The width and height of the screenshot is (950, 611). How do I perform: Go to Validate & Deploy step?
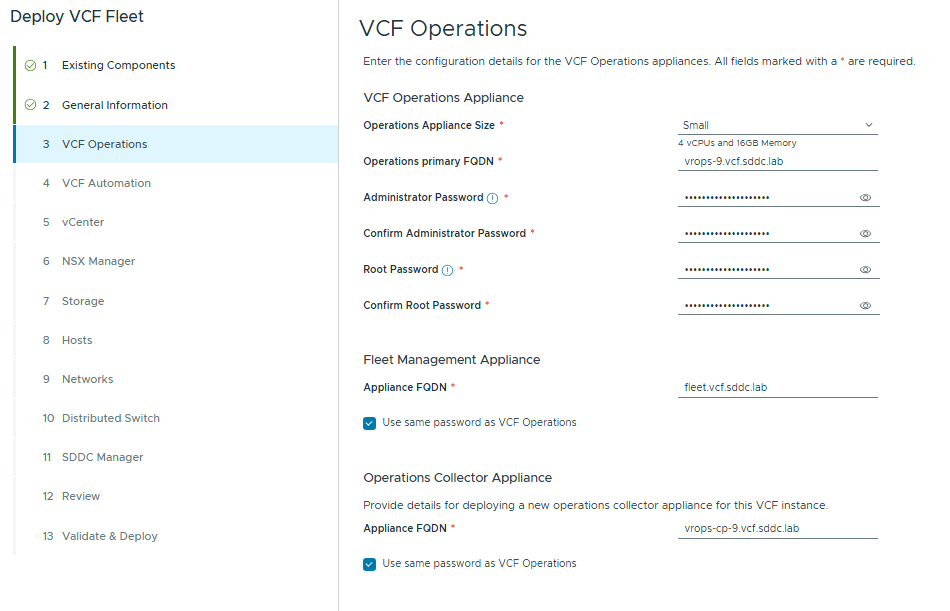(110, 536)
